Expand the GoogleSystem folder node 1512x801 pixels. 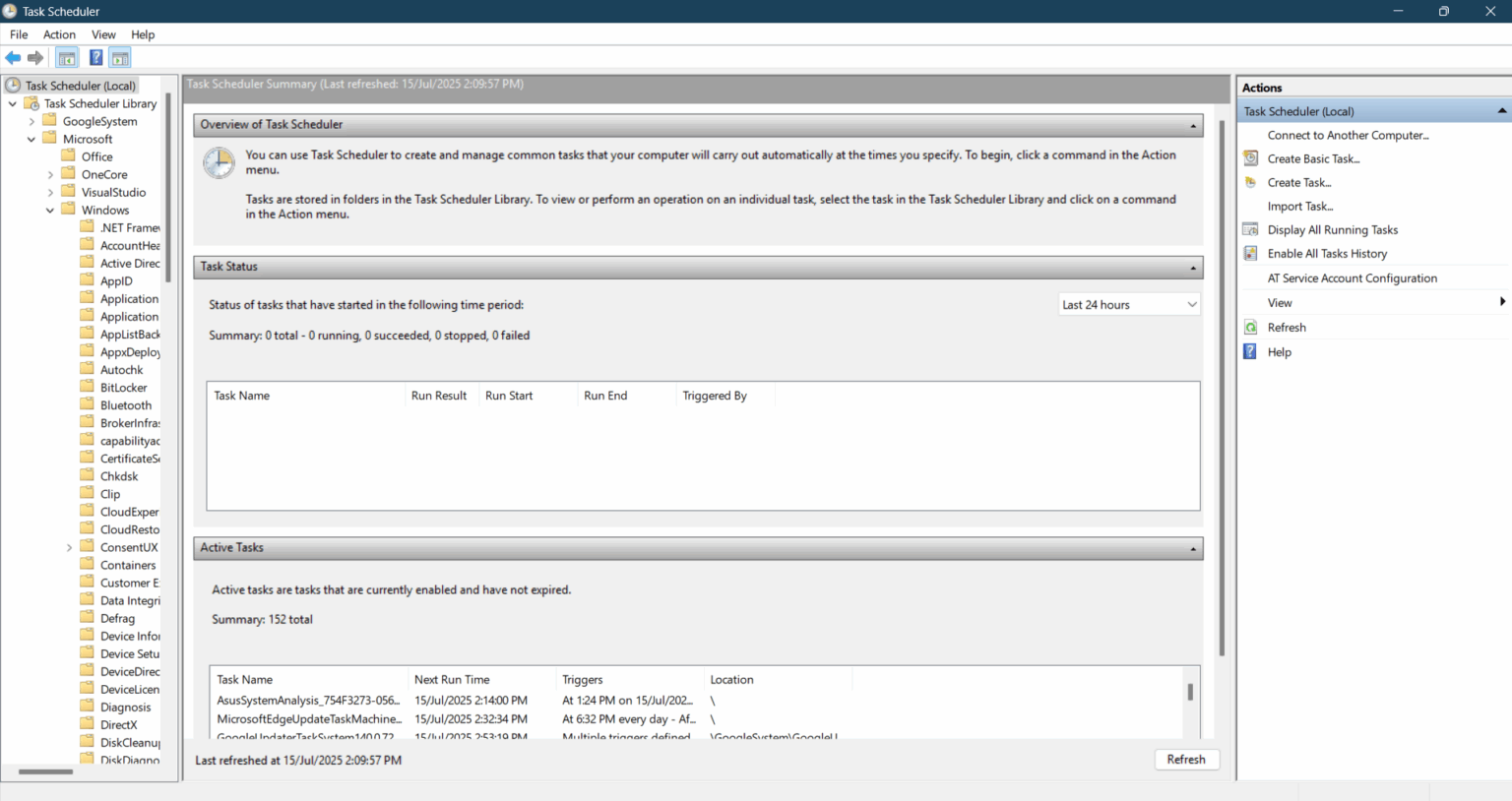(x=31, y=122)
